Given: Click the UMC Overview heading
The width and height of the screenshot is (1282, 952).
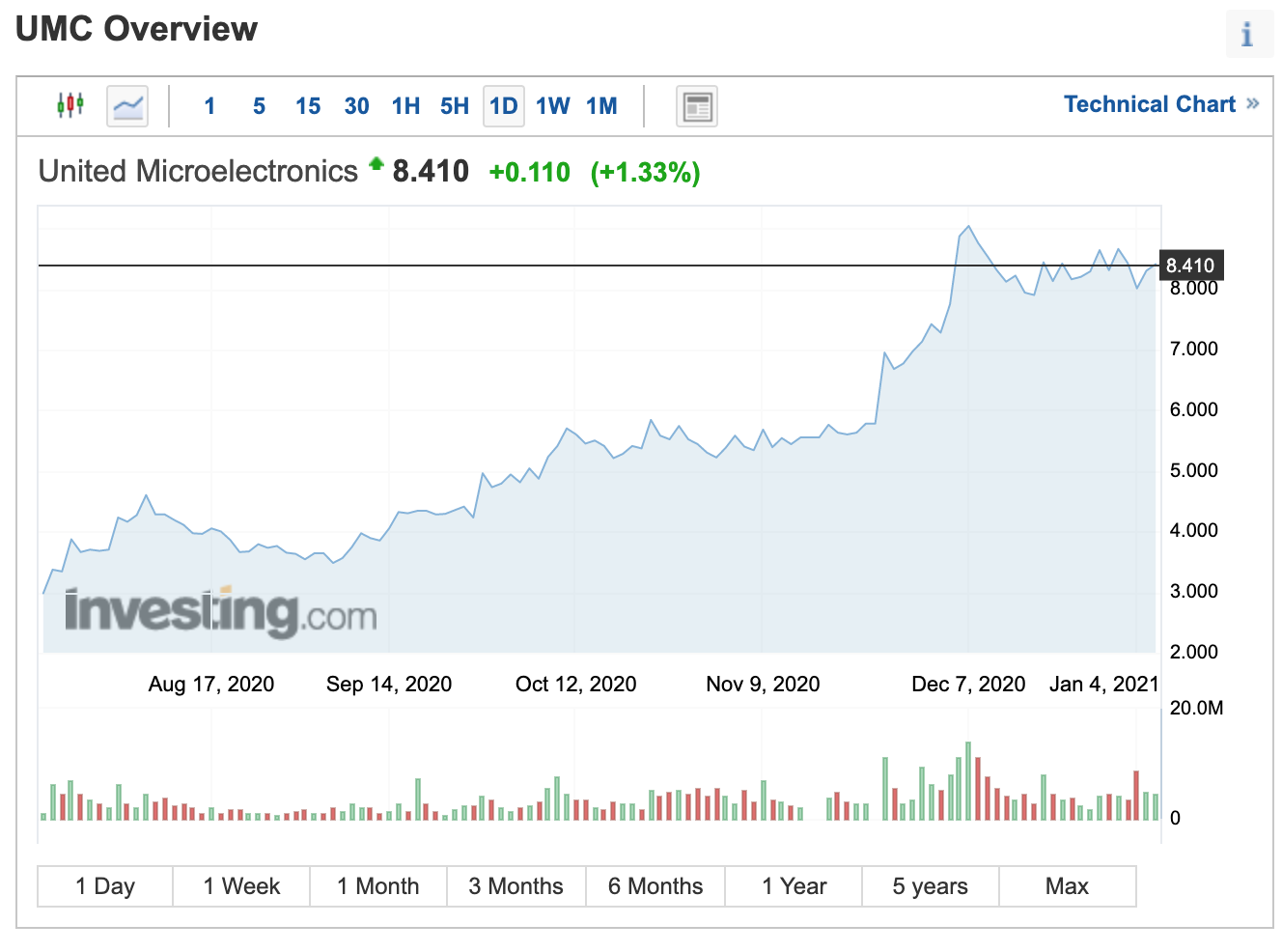Looking at the screenshot, I should coord(136,28).
